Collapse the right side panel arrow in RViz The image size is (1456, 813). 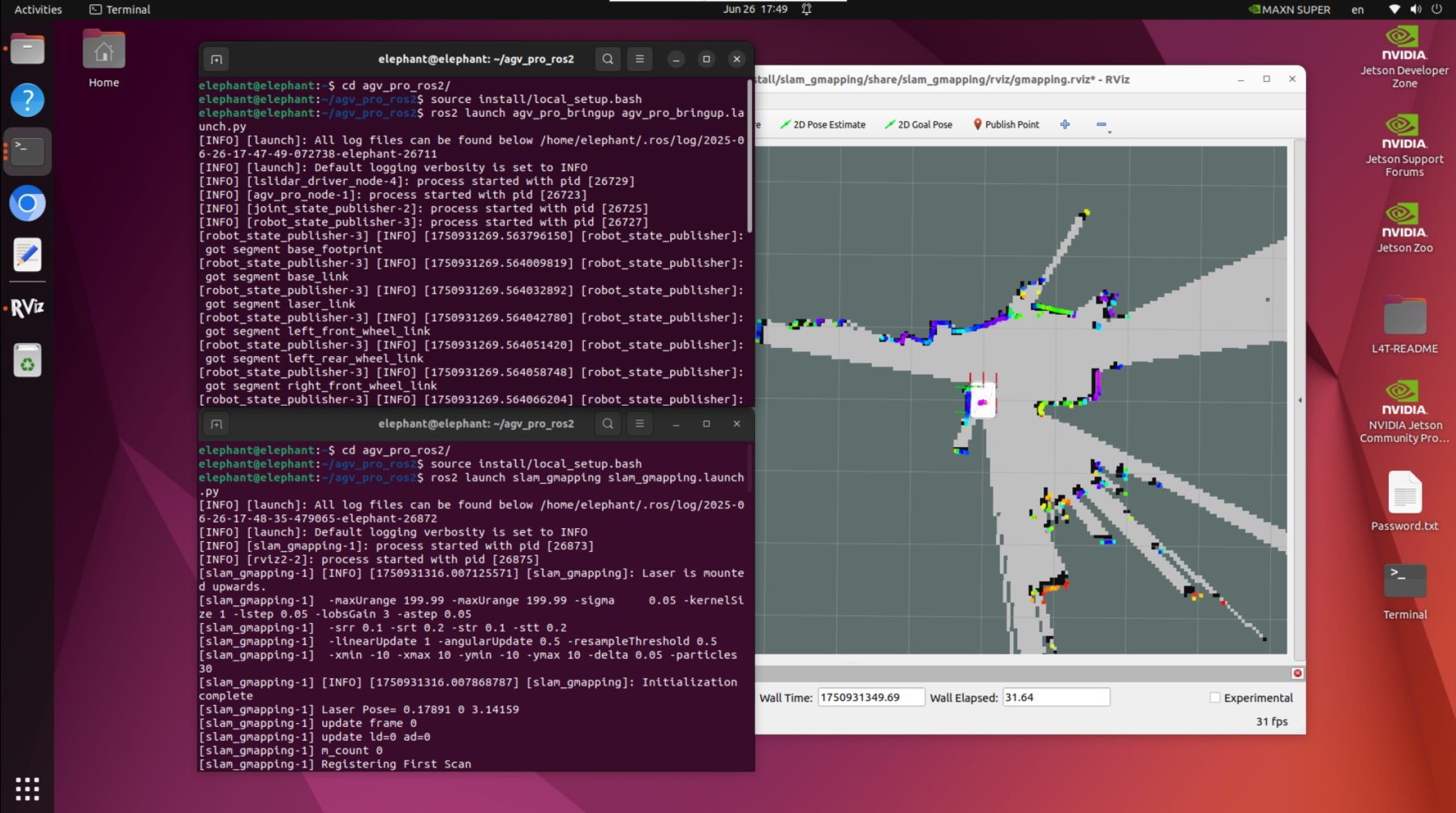1299,400
